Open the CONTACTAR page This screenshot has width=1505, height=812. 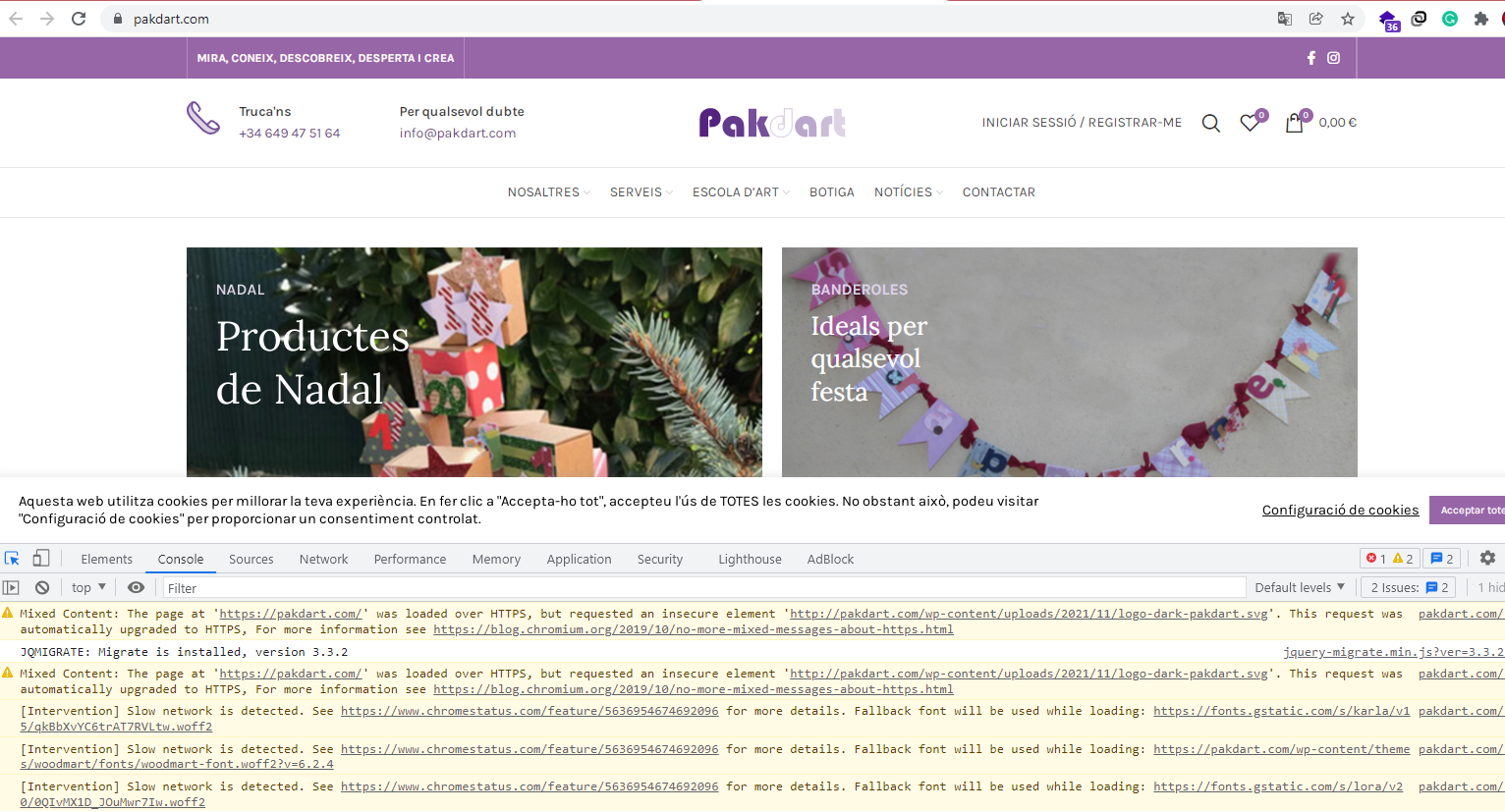[x=998, y=192]
